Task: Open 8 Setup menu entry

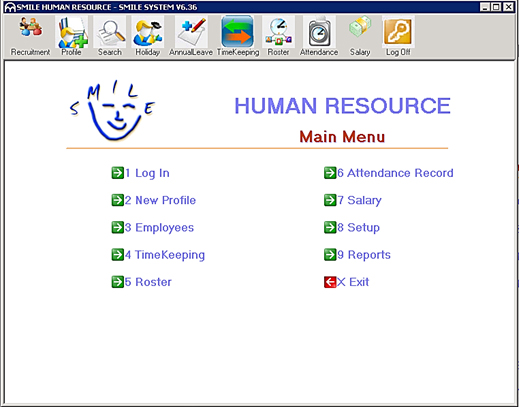Action: 352,228
